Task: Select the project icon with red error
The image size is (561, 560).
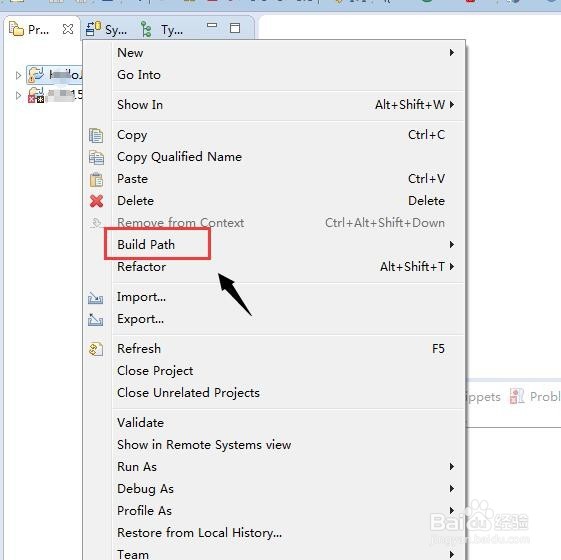Action: point(36,95)
